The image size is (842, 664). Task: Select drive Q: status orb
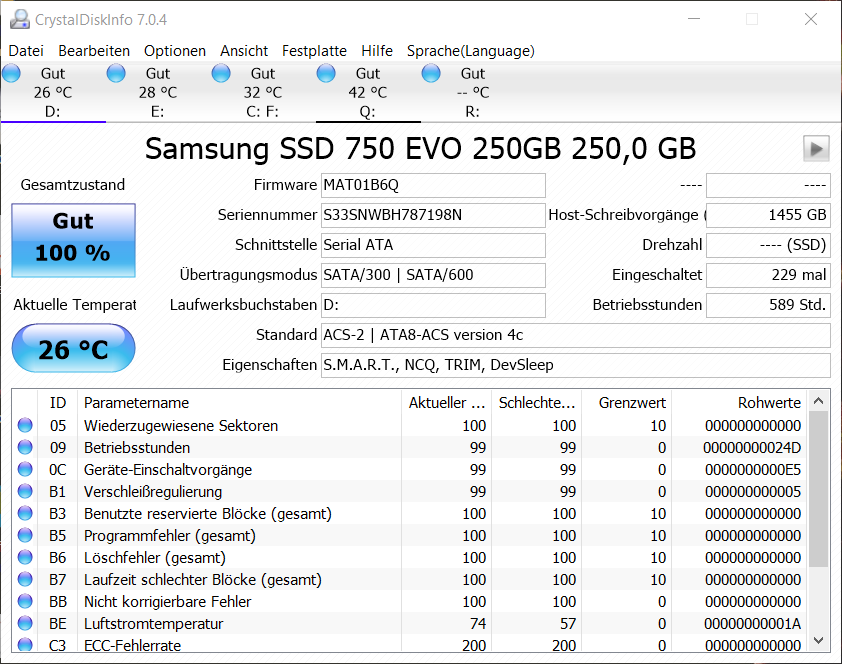click(326, 74)
